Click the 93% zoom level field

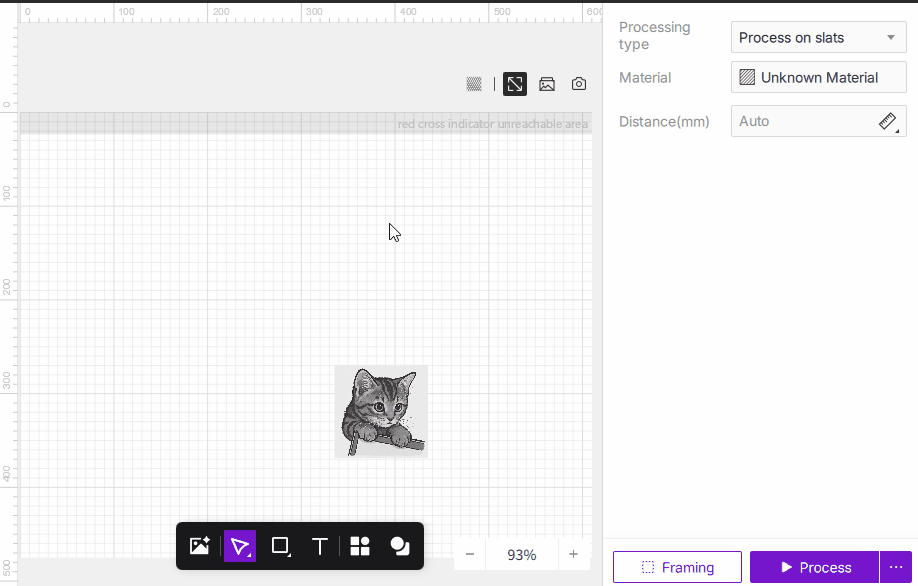[x=521, y=554]
